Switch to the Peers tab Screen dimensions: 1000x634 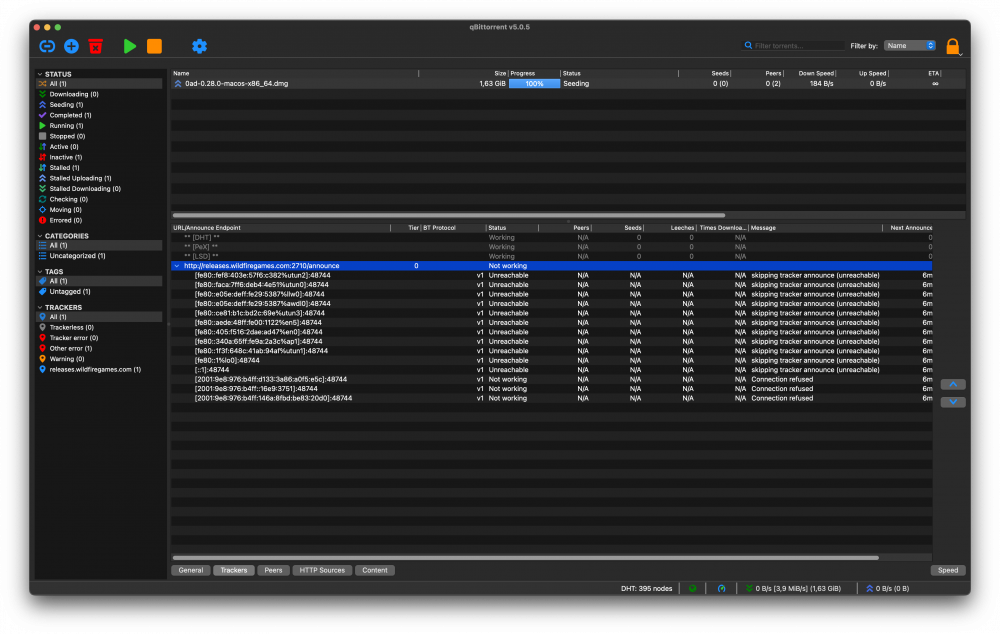272,570
